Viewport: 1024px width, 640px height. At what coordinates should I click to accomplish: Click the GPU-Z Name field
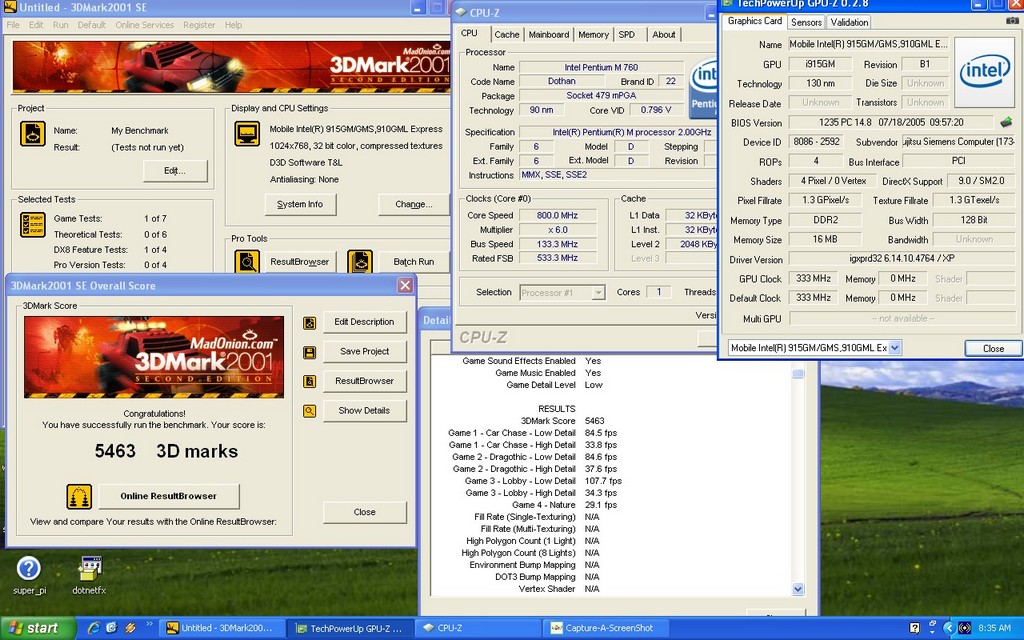tap(867, 44)
